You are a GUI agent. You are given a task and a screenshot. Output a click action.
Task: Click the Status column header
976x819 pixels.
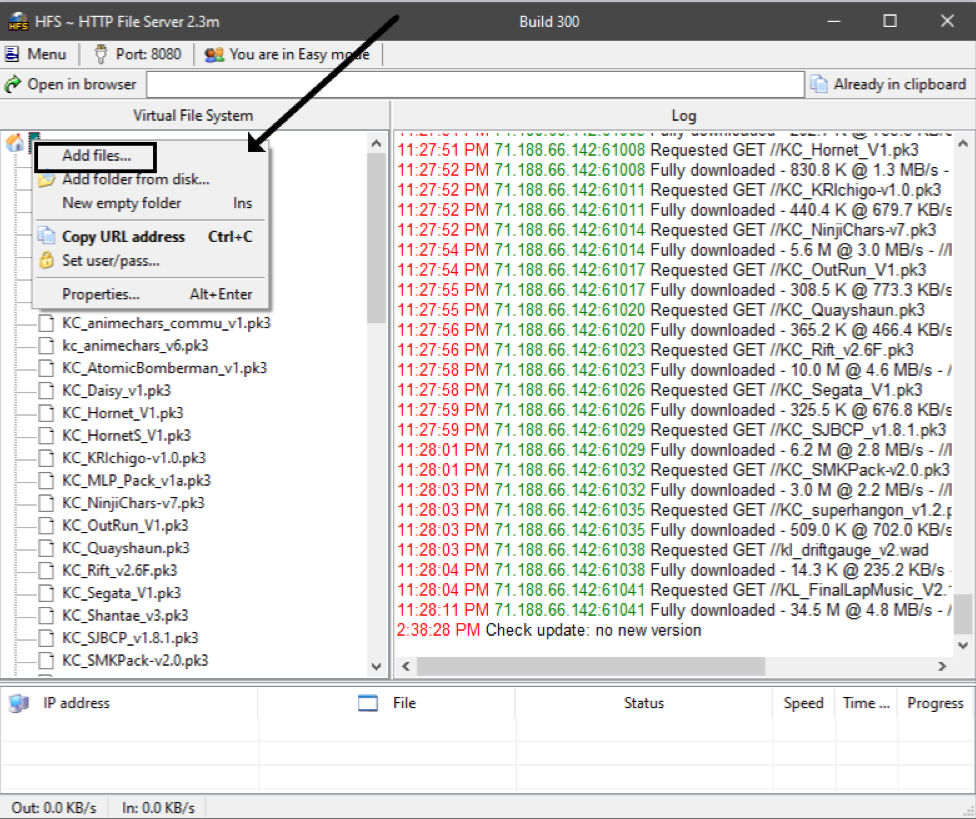click(x=644, y=703)
